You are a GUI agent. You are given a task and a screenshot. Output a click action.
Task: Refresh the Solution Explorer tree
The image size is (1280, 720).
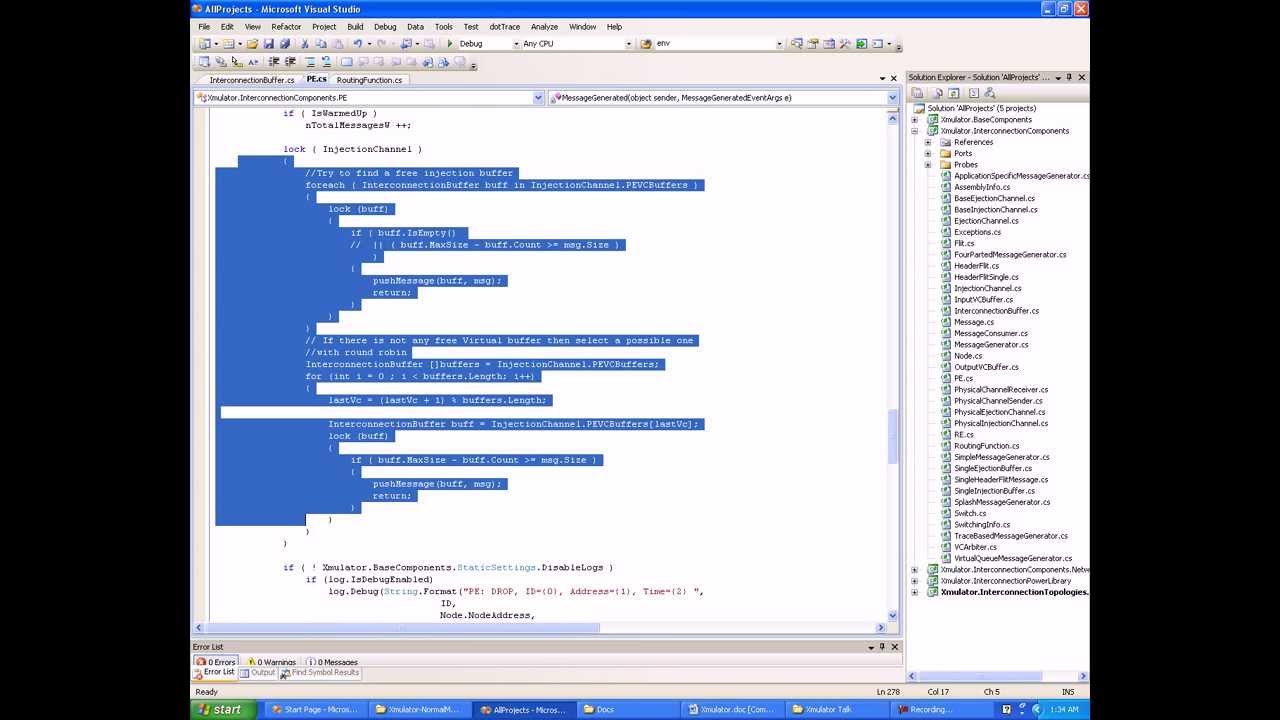tap(953, 93)
